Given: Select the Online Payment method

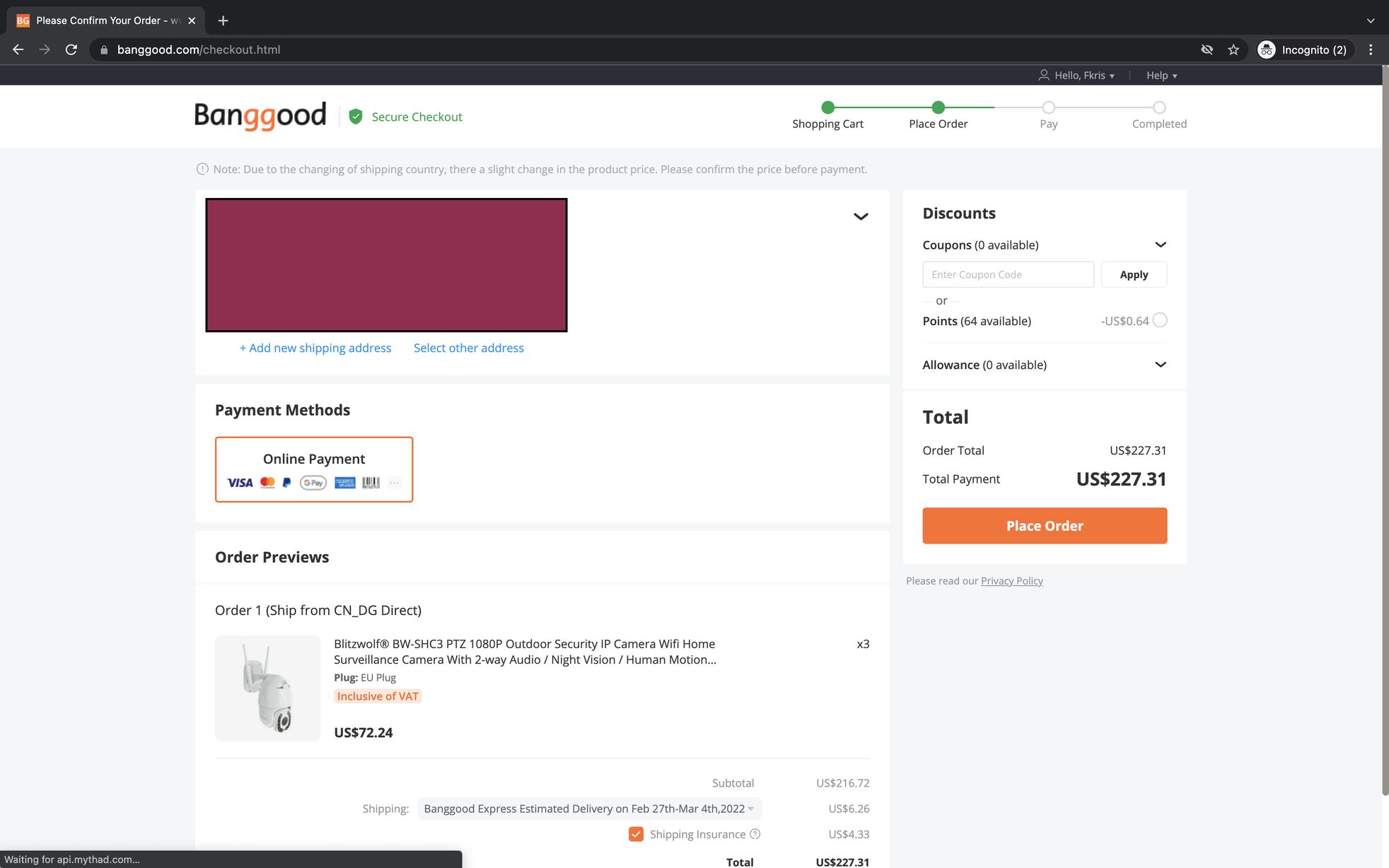Looking at the screenshot, I should [x=314, y=469].
